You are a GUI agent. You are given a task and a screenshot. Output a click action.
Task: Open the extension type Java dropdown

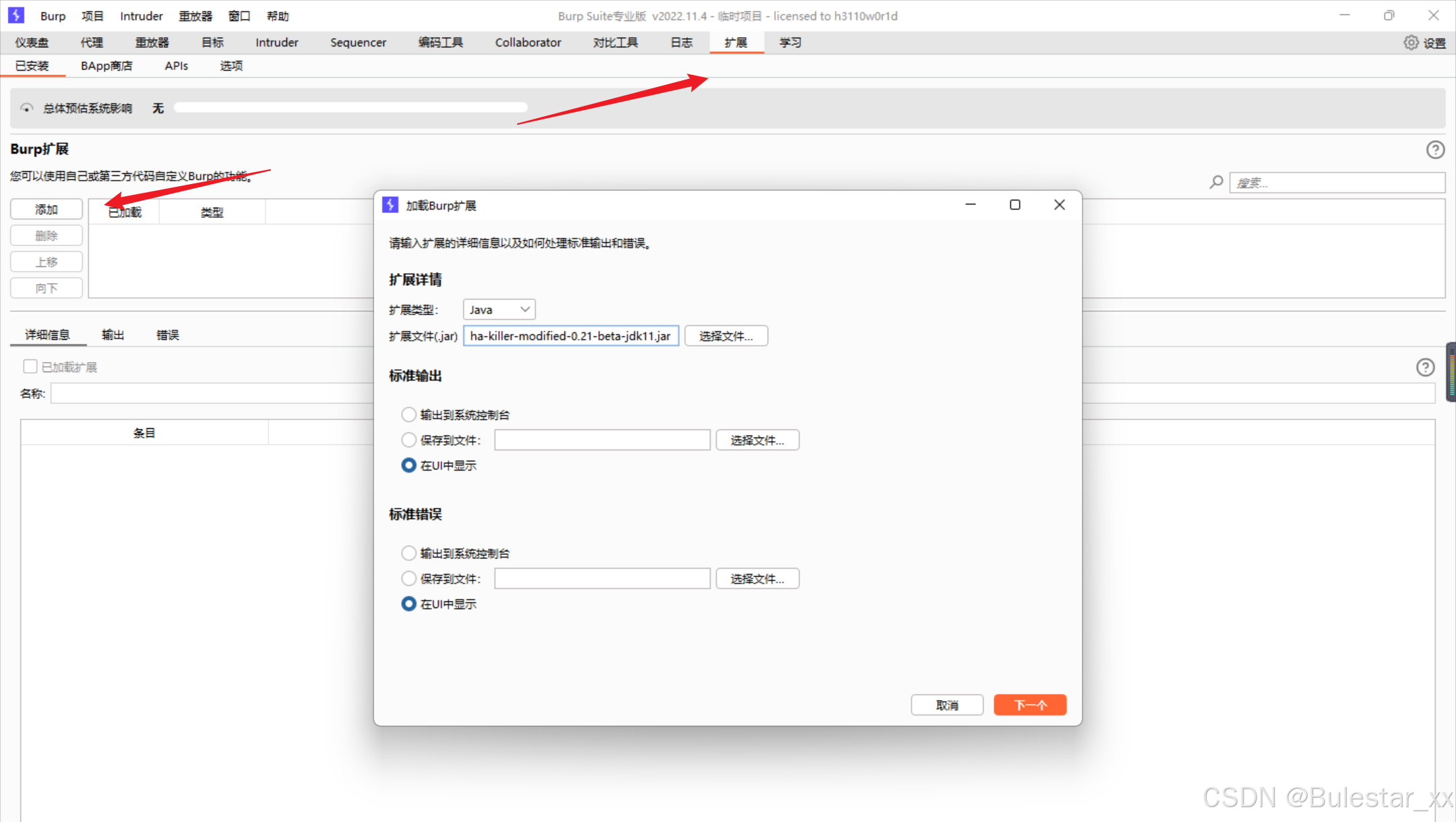tap(499, 310)
